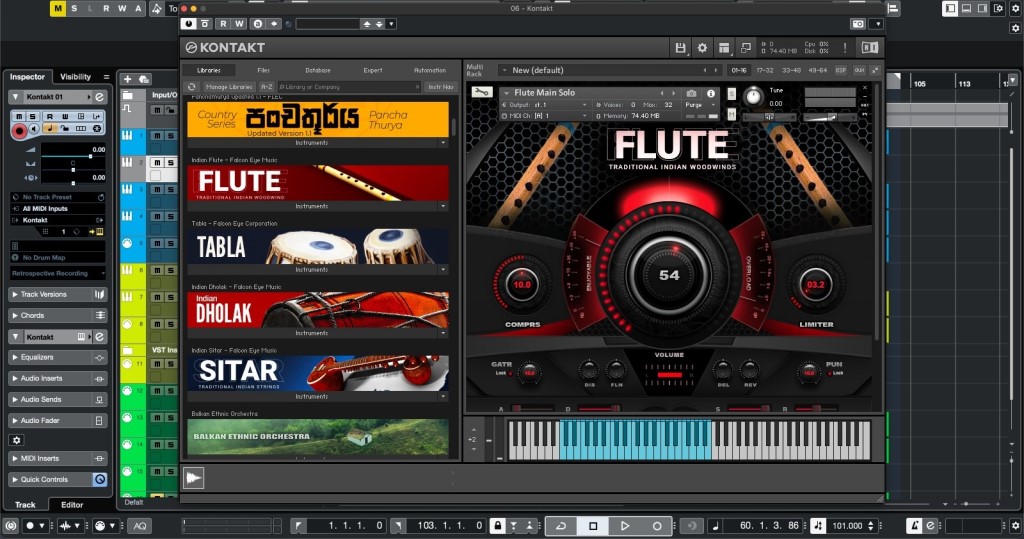Toggle monitor speaker button in inspector
Screen dimensions: 1024x539
click(x=35, y=129)
